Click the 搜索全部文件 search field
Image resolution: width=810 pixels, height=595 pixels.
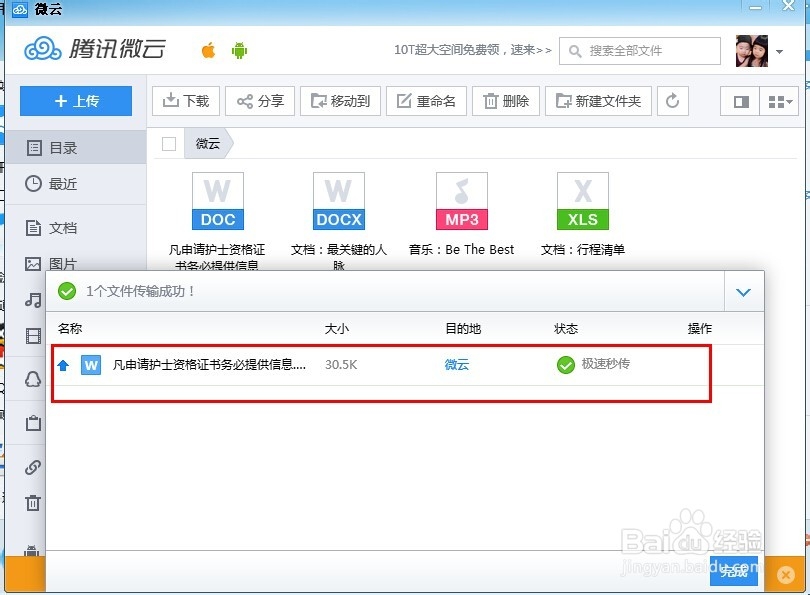640,51
